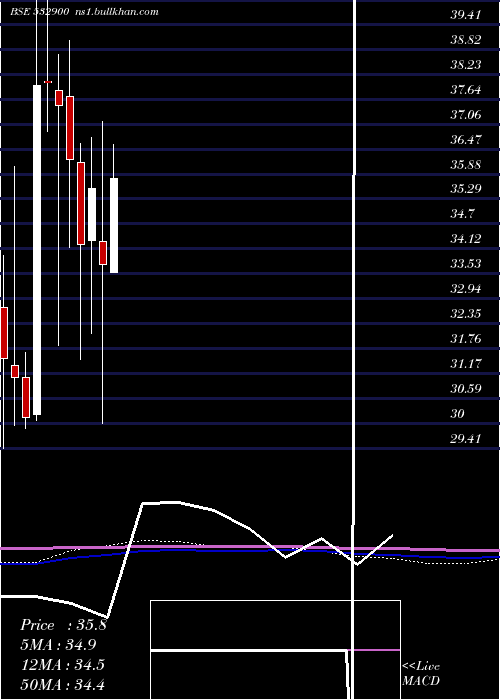Click the 39.41 price axis label
This screenshot has width=500, height=700.
(x=465, y=15)
